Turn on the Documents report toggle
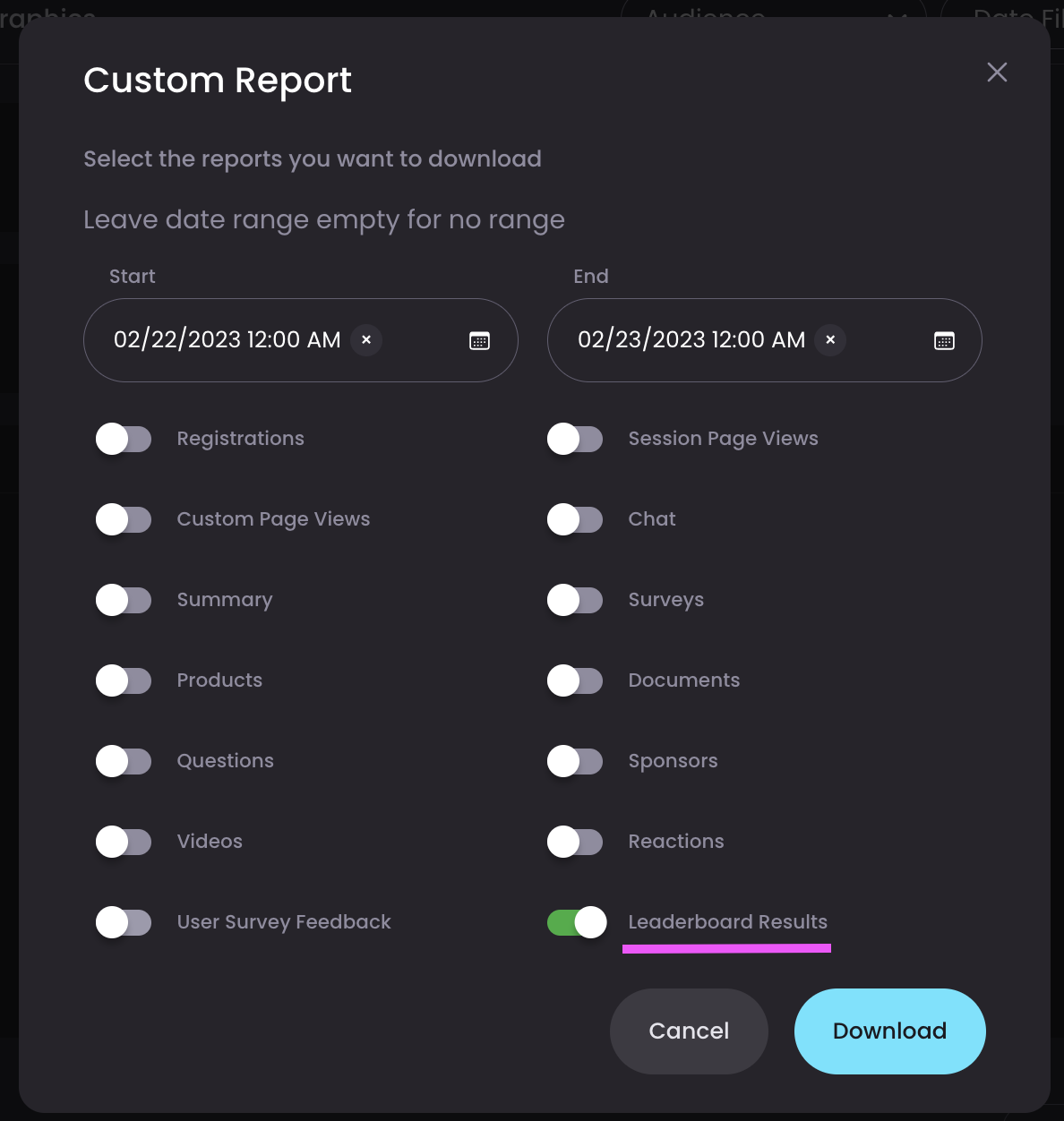1064x1121 pixels. pos(575,680)
